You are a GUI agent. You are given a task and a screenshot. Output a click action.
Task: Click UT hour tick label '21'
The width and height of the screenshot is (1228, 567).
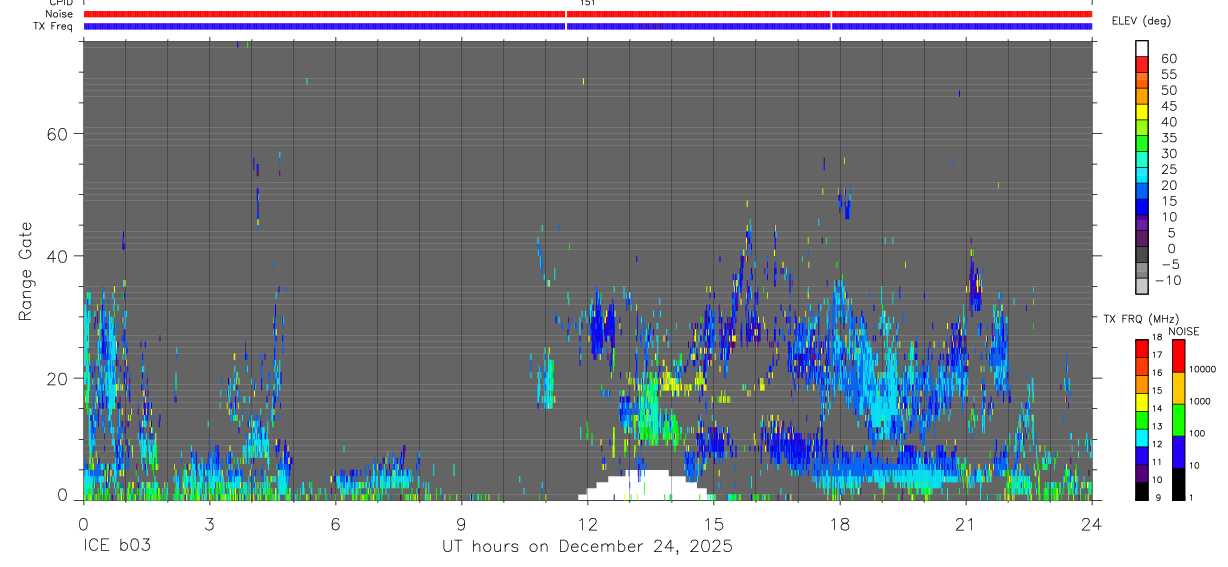point(965,524)
